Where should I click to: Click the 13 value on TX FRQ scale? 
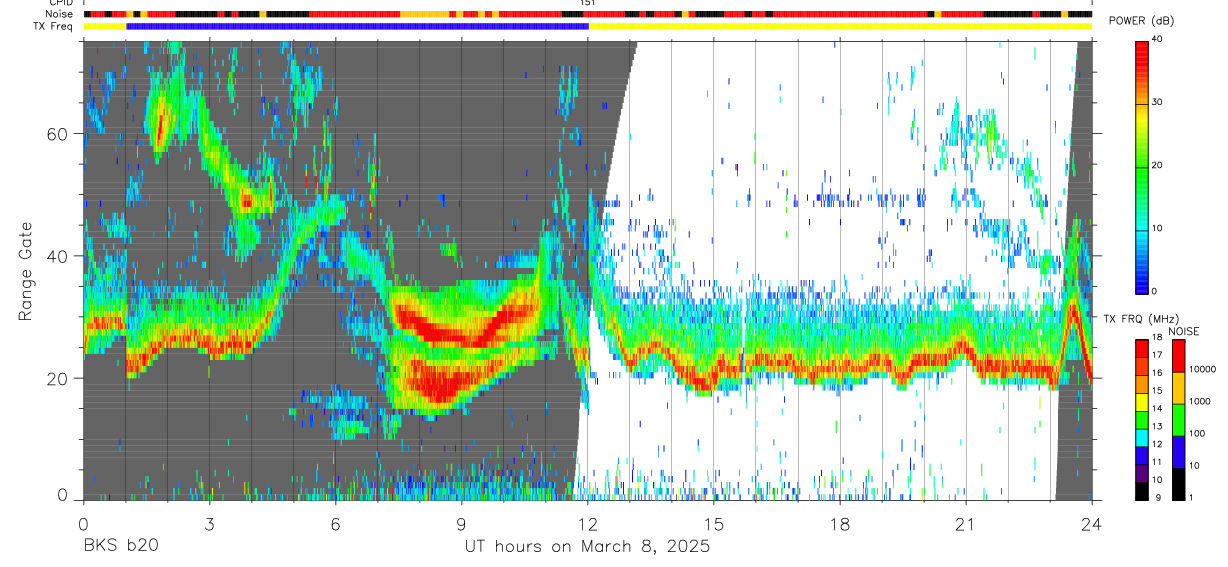pyautogui.click(x=1158, y=428)
